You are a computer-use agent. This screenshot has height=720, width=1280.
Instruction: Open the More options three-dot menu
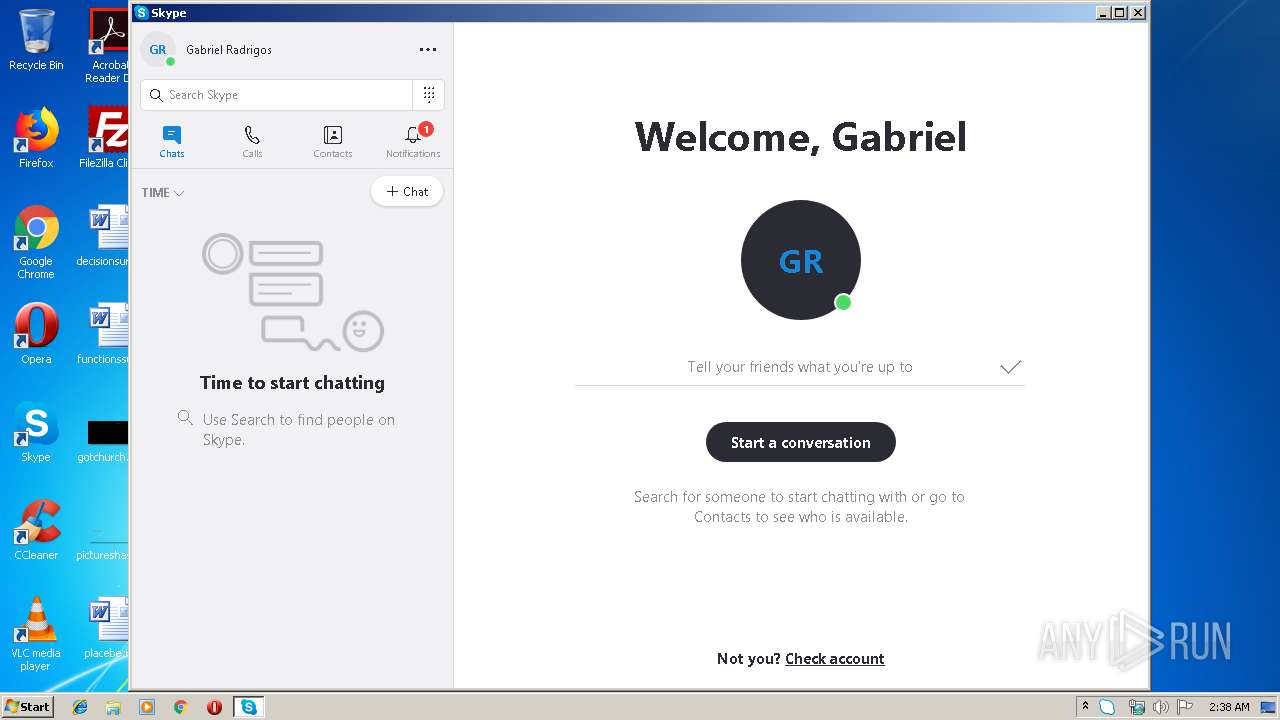coord(428,50)
